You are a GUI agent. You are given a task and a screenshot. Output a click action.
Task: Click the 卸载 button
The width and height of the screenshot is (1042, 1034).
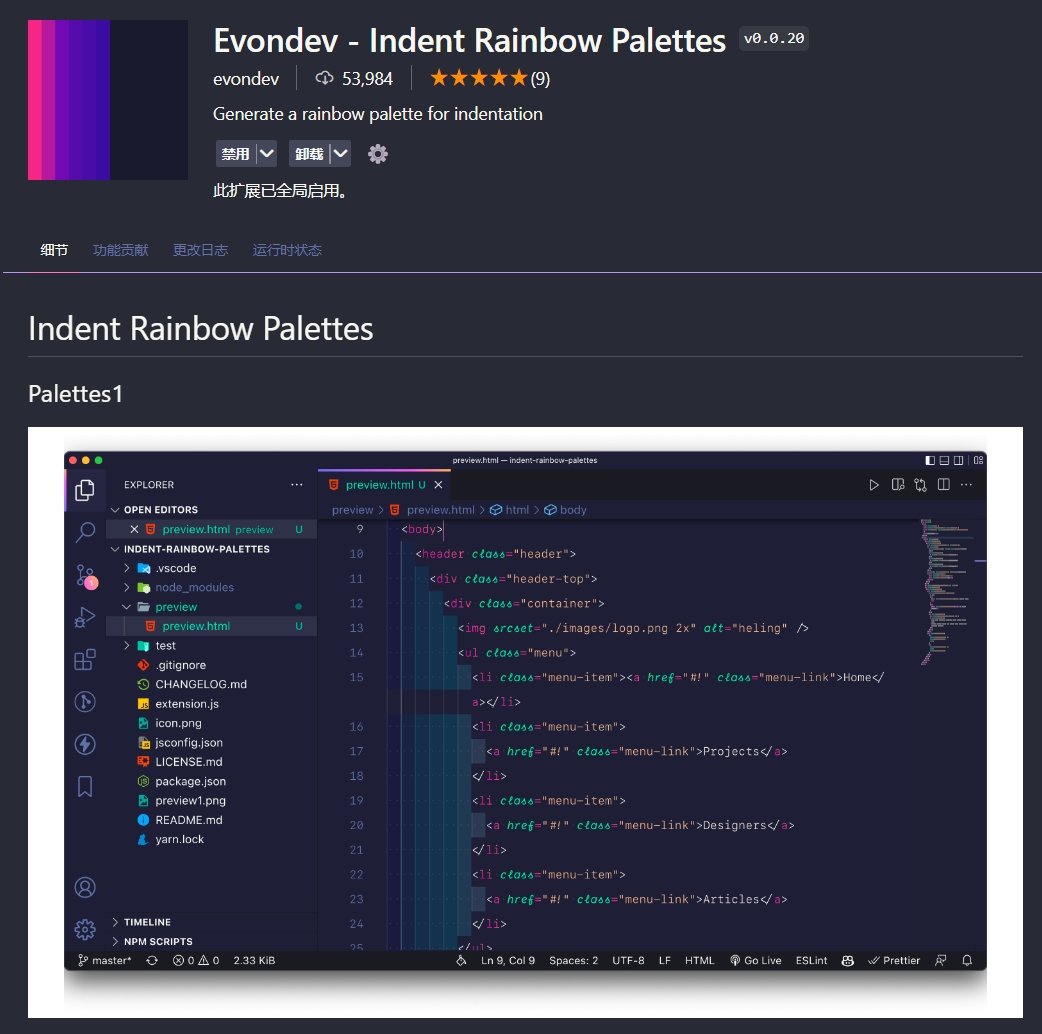(x=309, y=154)
